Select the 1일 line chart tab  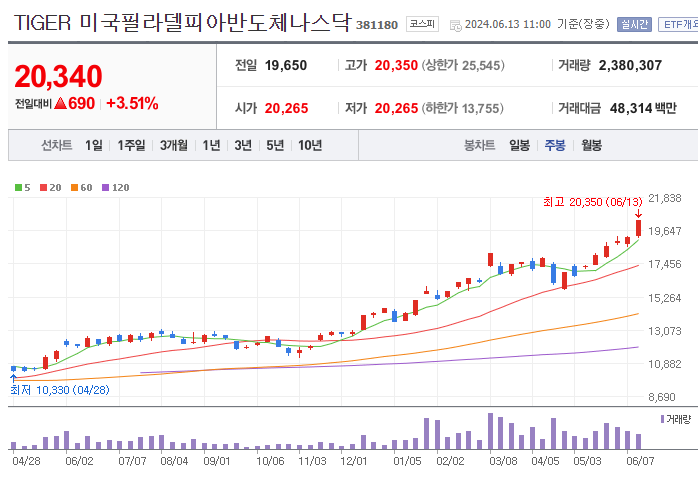coord(93,145)
